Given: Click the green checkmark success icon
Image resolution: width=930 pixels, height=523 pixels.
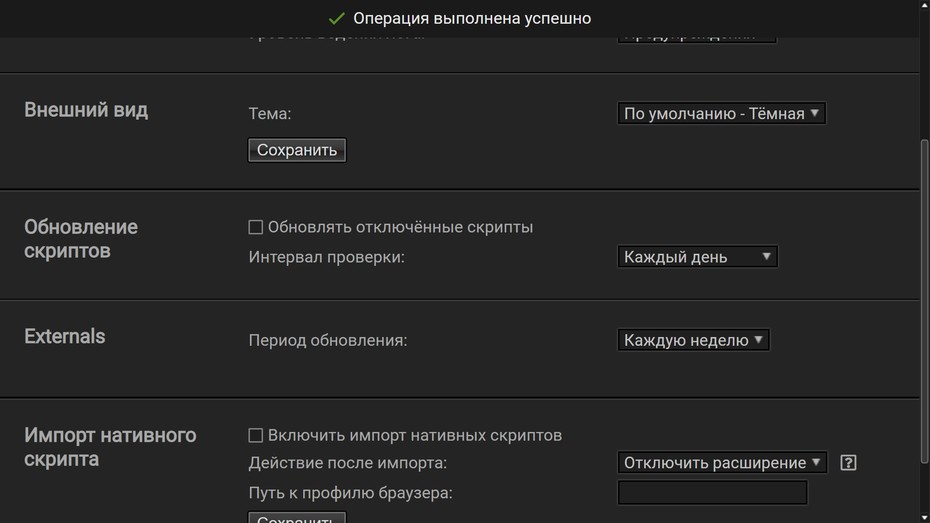Looking at the screenshot, I should [336, 18].
